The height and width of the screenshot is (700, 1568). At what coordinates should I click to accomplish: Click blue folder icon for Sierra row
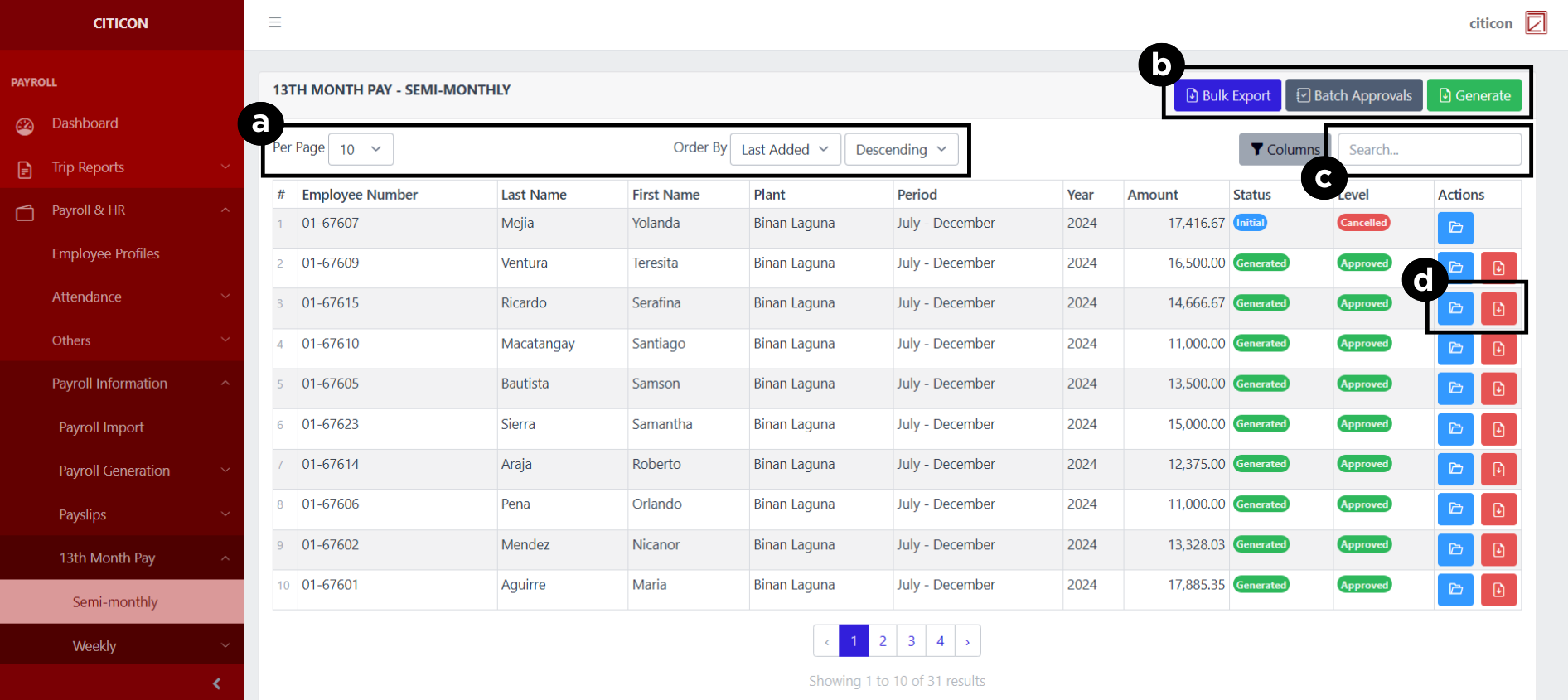[1454, 429]
